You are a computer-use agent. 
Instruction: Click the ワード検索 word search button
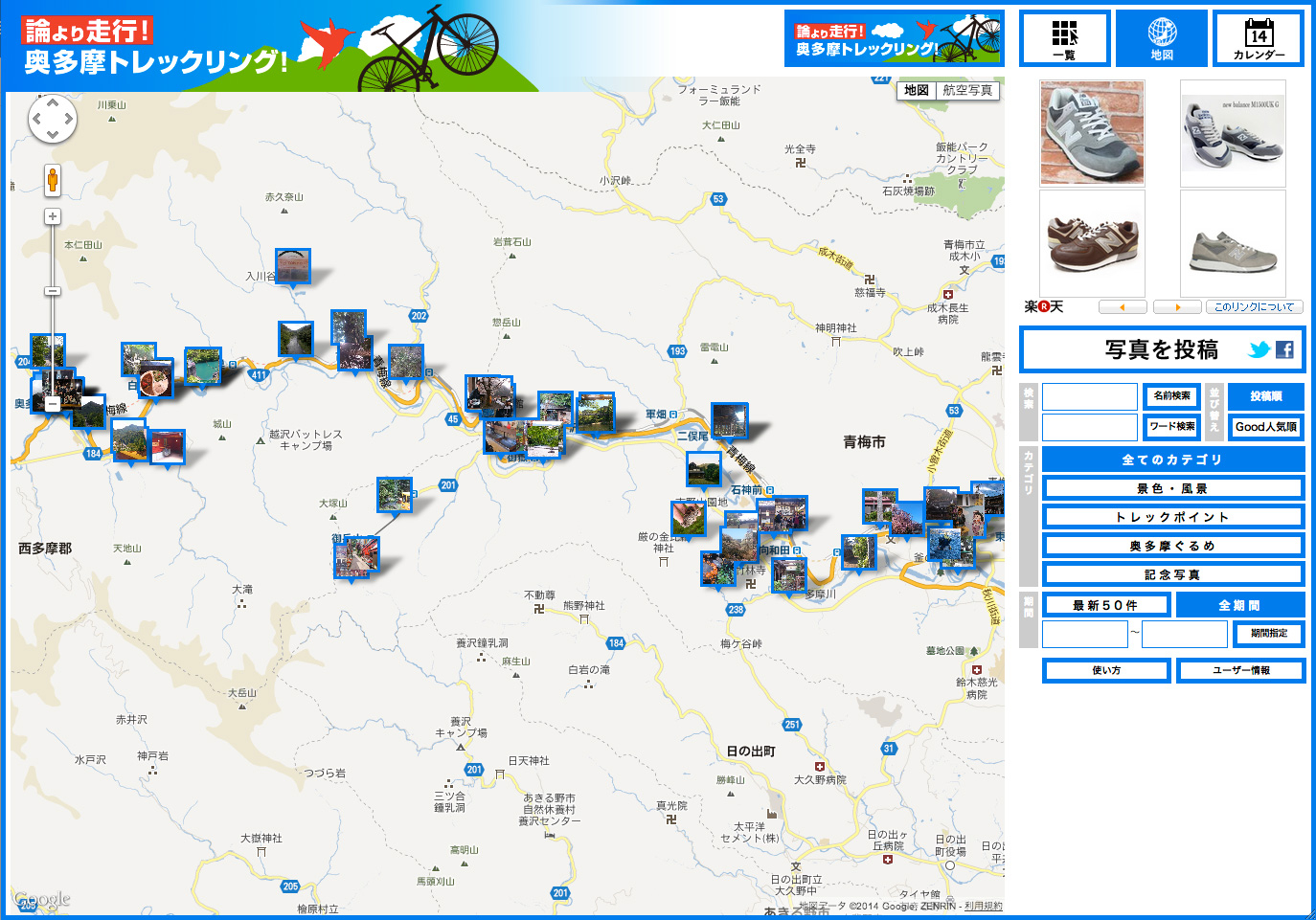(1172, 427)
